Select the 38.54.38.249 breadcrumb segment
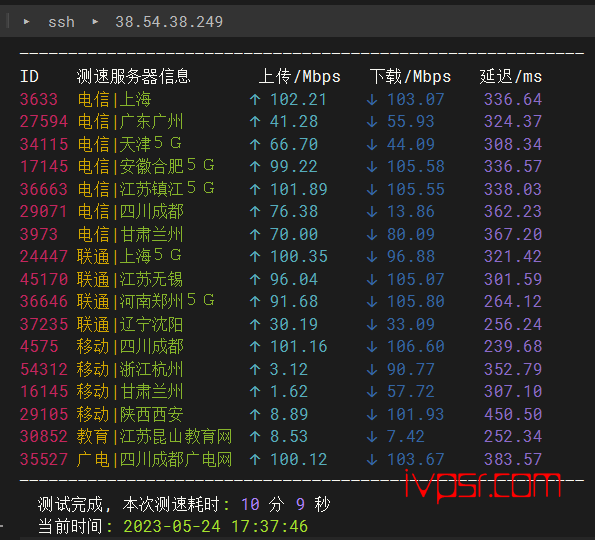The image size is (595, 540). 169,22
